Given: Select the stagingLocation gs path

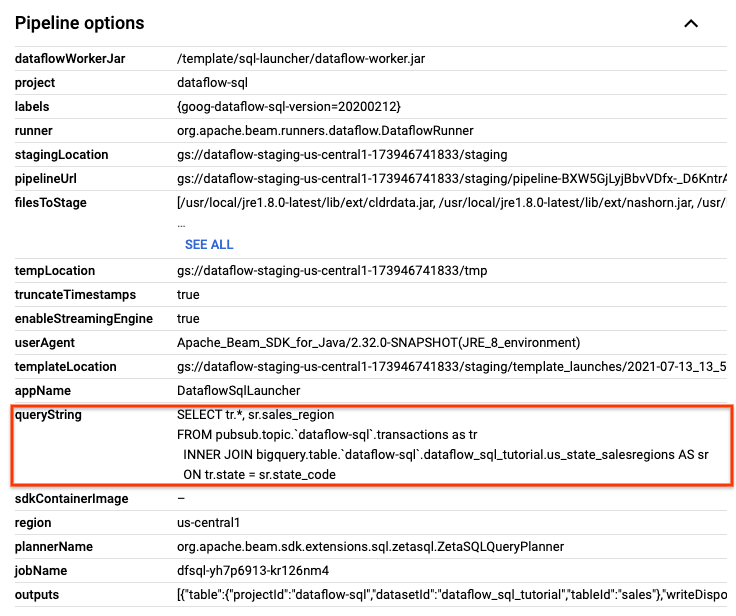Looking at the screenshot, I should point(342,155).
